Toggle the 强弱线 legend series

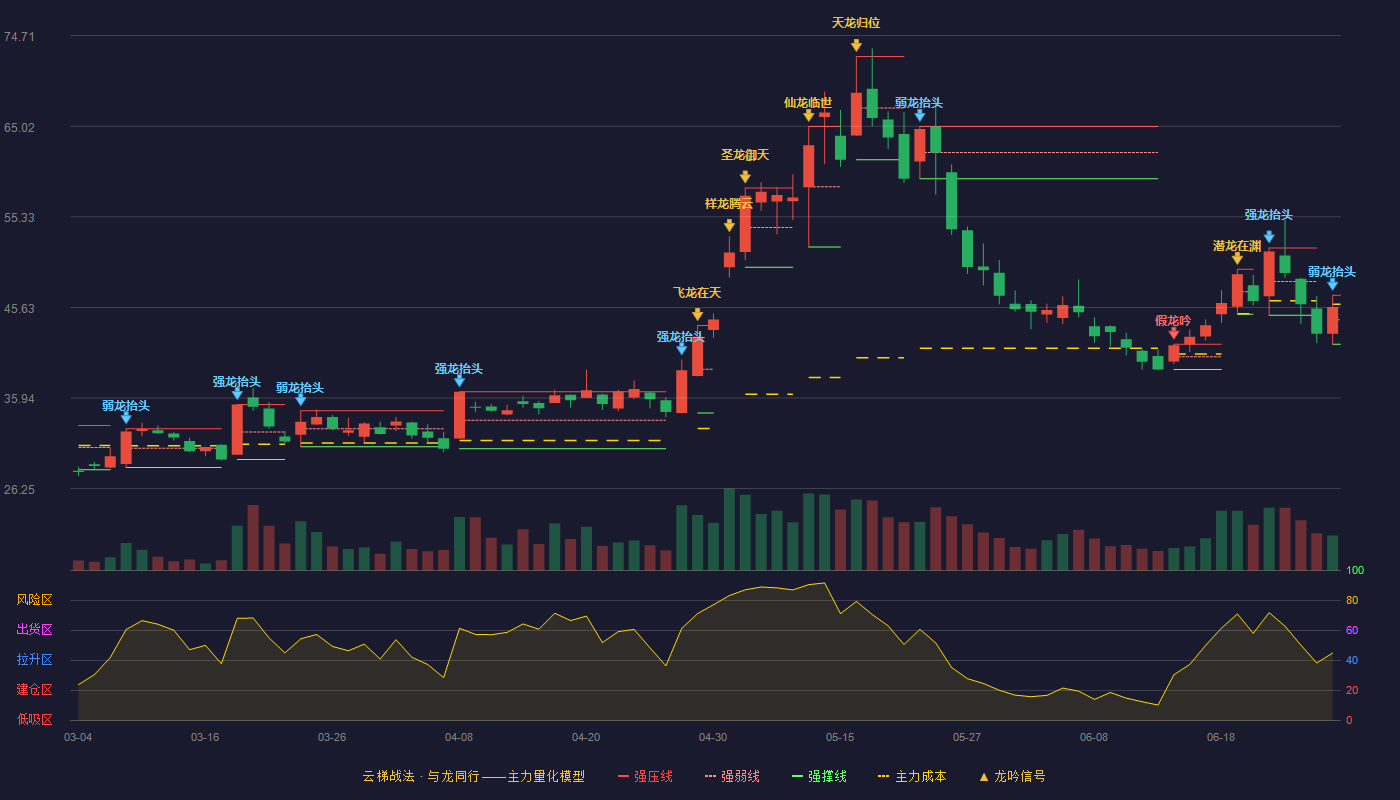pyautogui.click(x=732, y=776)
